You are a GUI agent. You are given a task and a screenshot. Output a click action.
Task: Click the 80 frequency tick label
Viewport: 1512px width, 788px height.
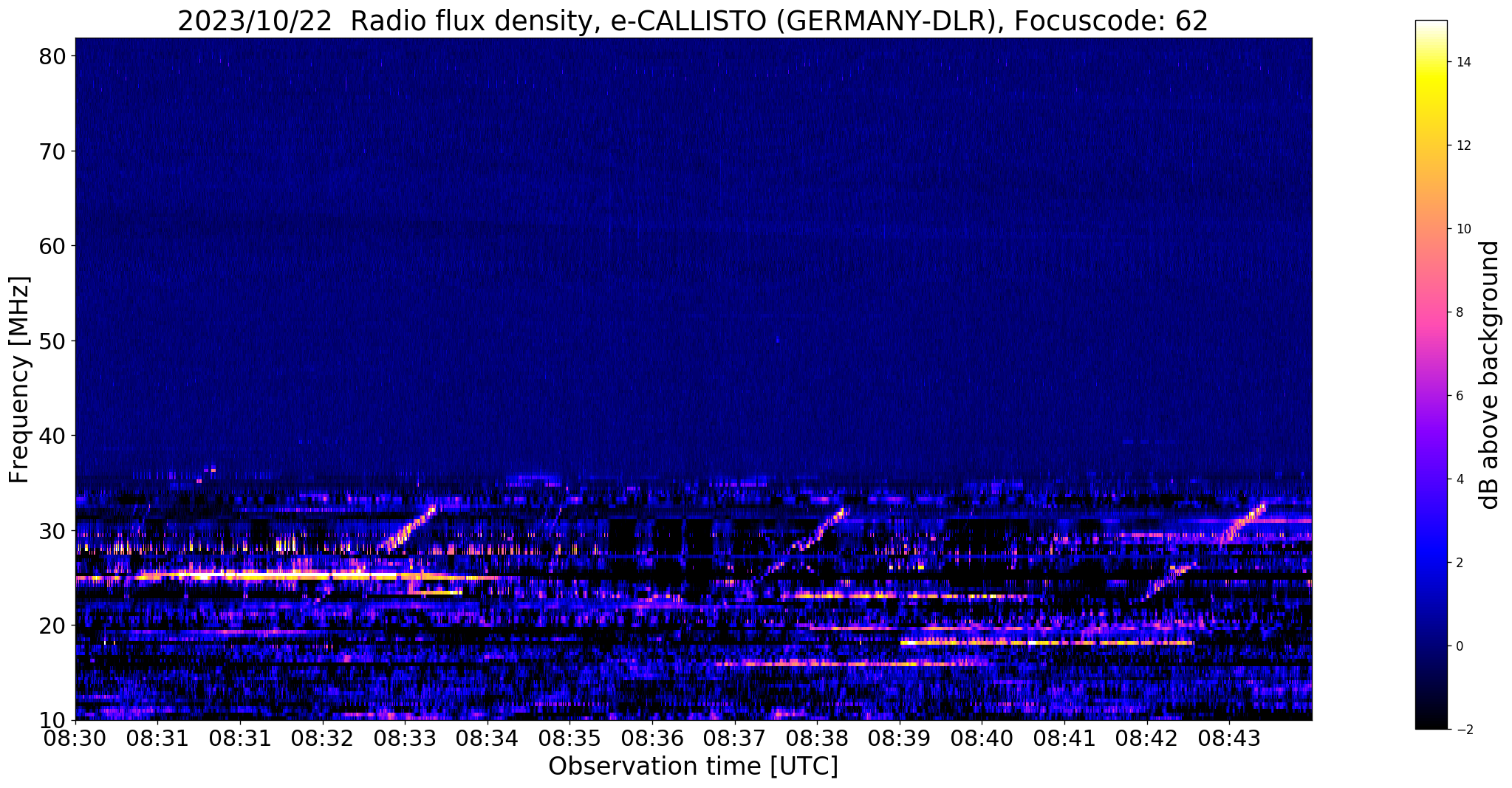tap(54, 56)
